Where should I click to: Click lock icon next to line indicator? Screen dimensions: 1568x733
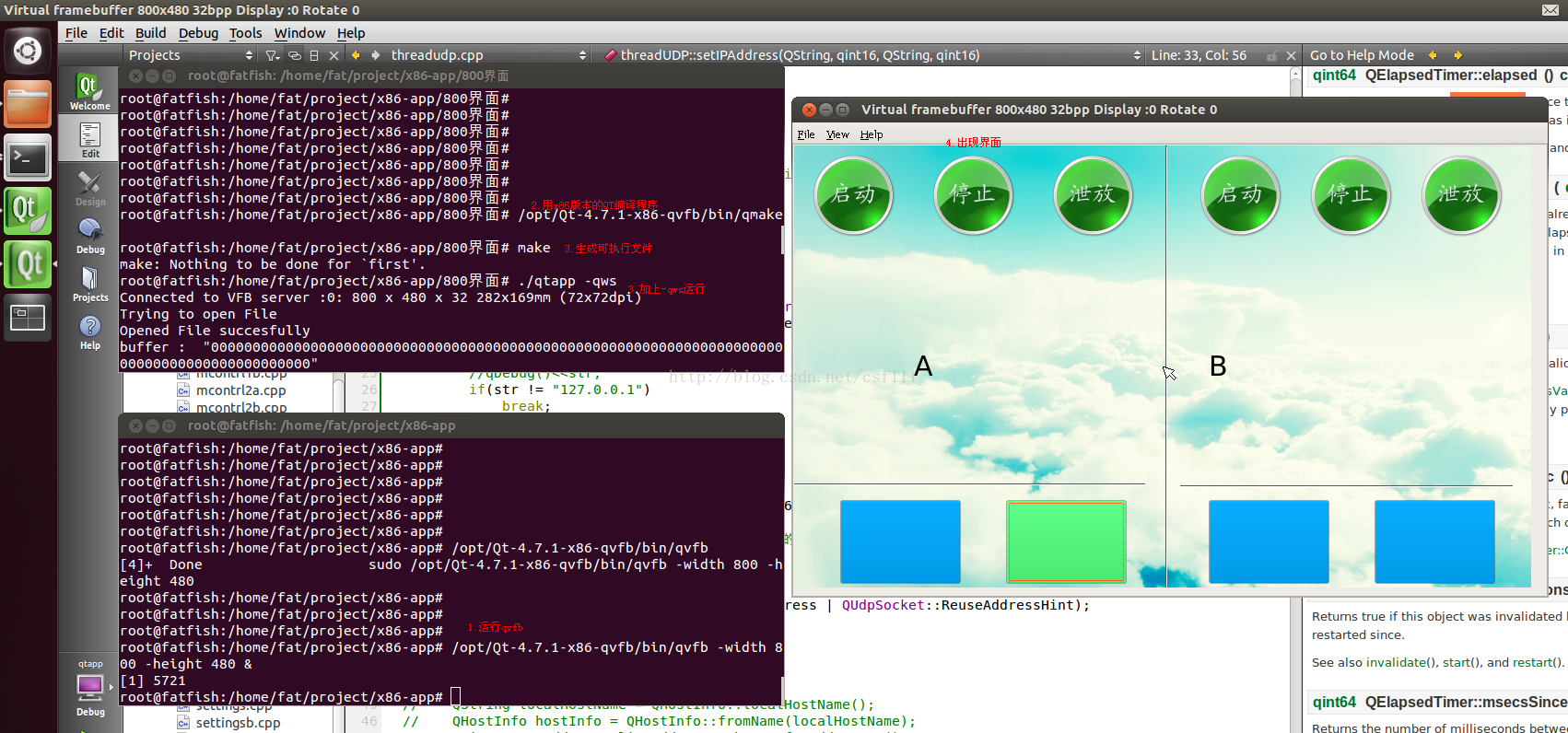1272,55
